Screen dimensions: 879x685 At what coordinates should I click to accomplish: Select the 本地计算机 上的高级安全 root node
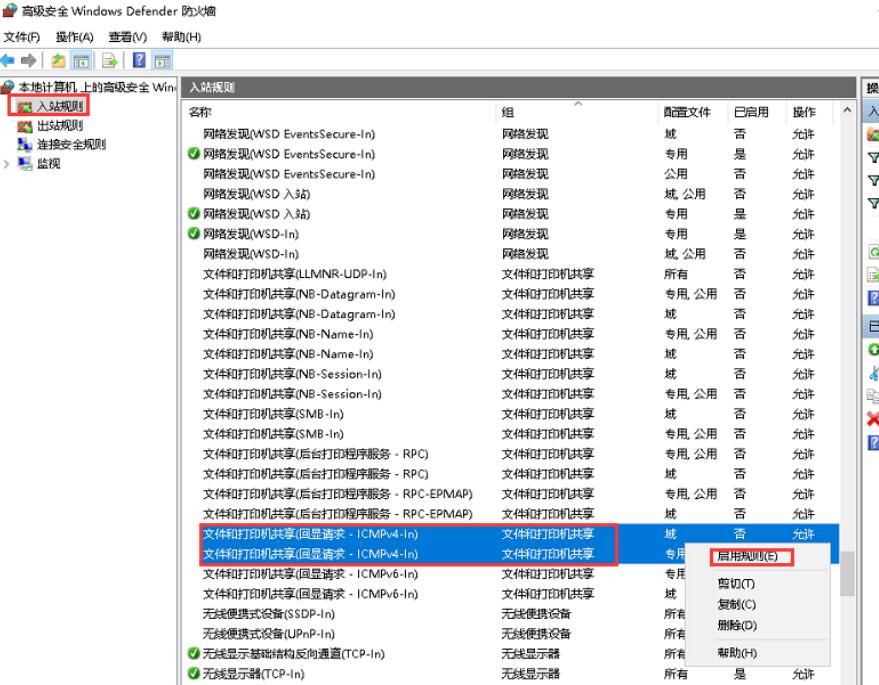[96, 87]
